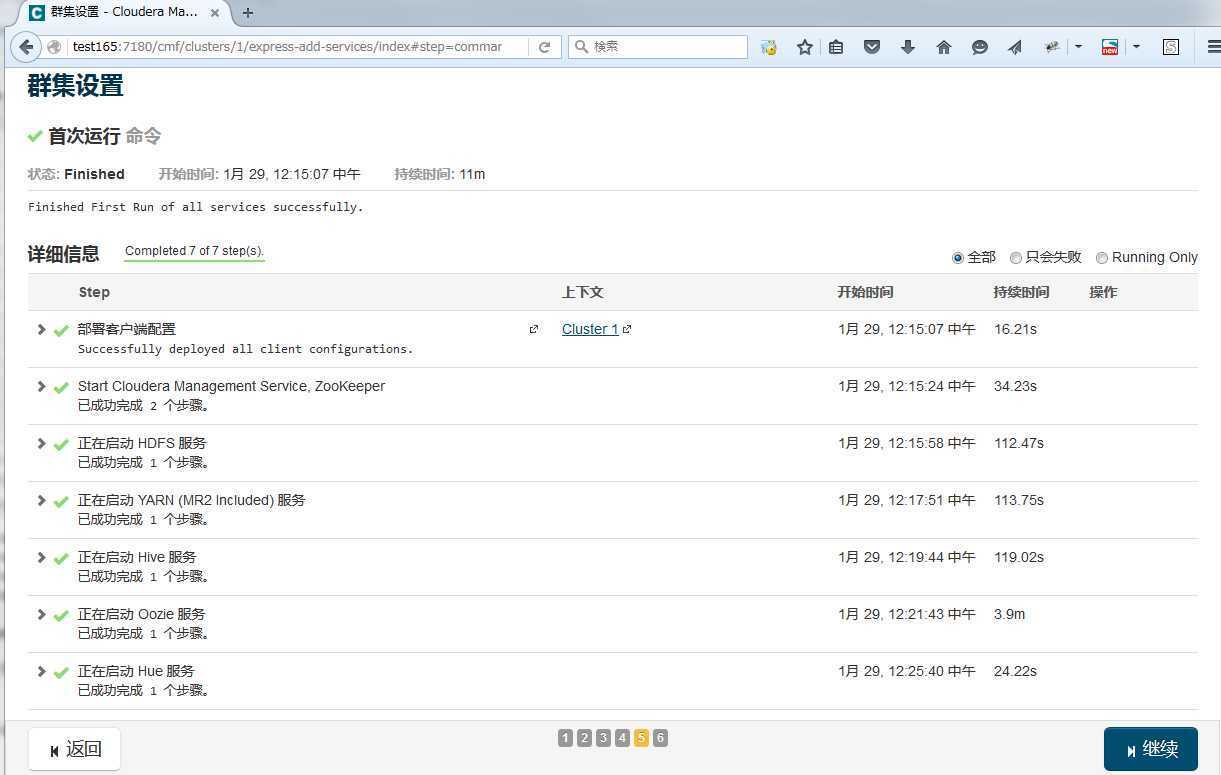Open the downloads arrow icon
This screenshot has width=1221, height=775.
[x=908, y=47]
